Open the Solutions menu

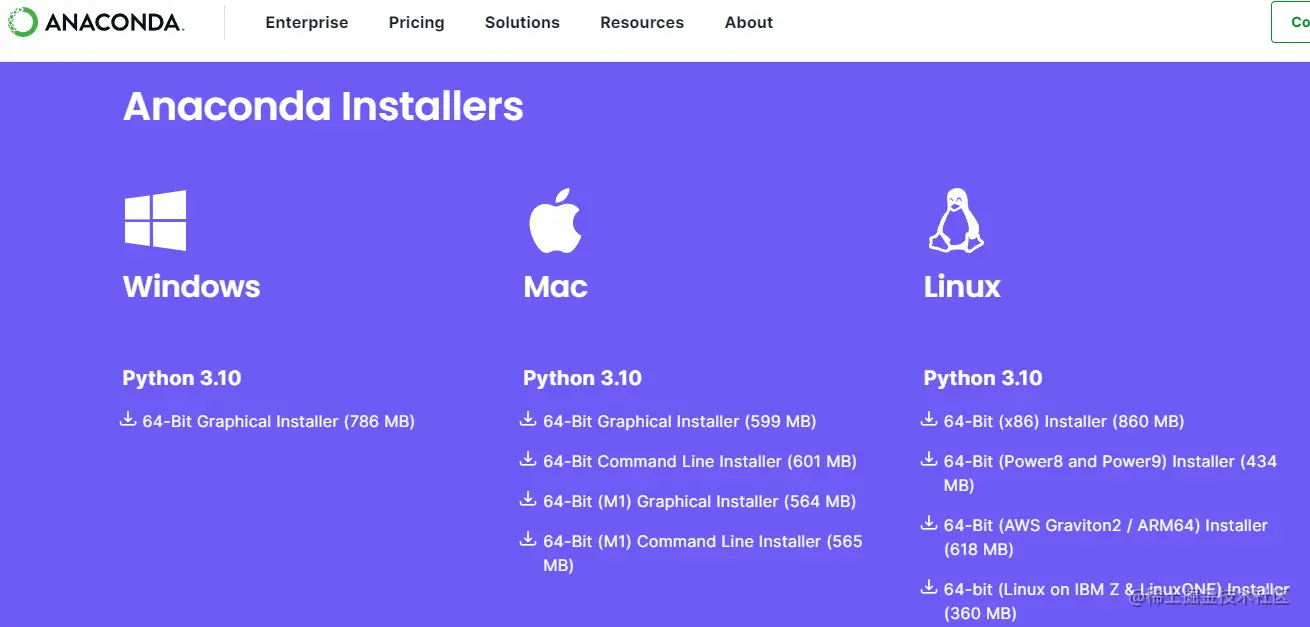(522, 22)
